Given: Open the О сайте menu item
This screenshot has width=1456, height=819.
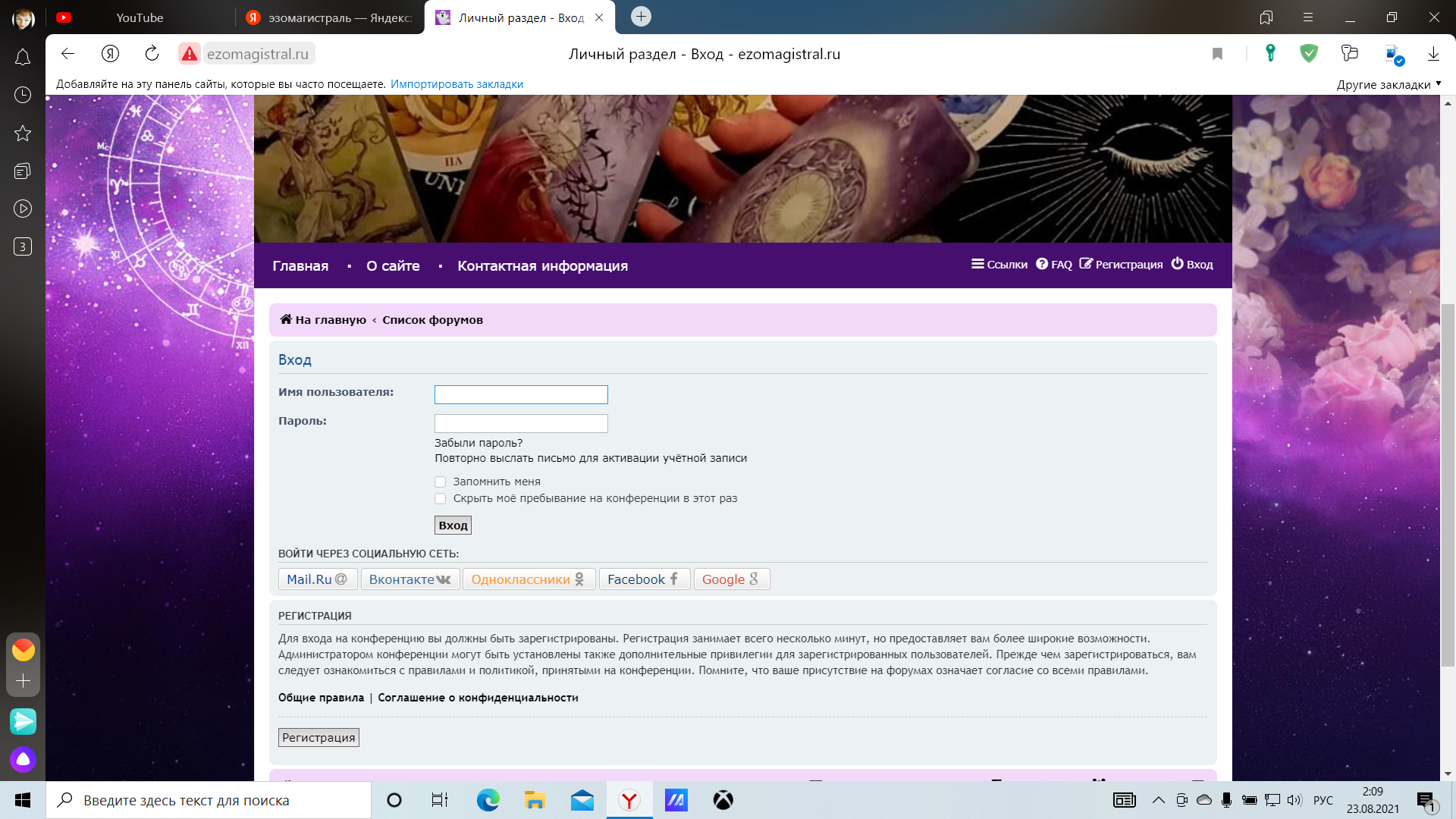Looking at the screenshot, I should [x=393, y=266].
